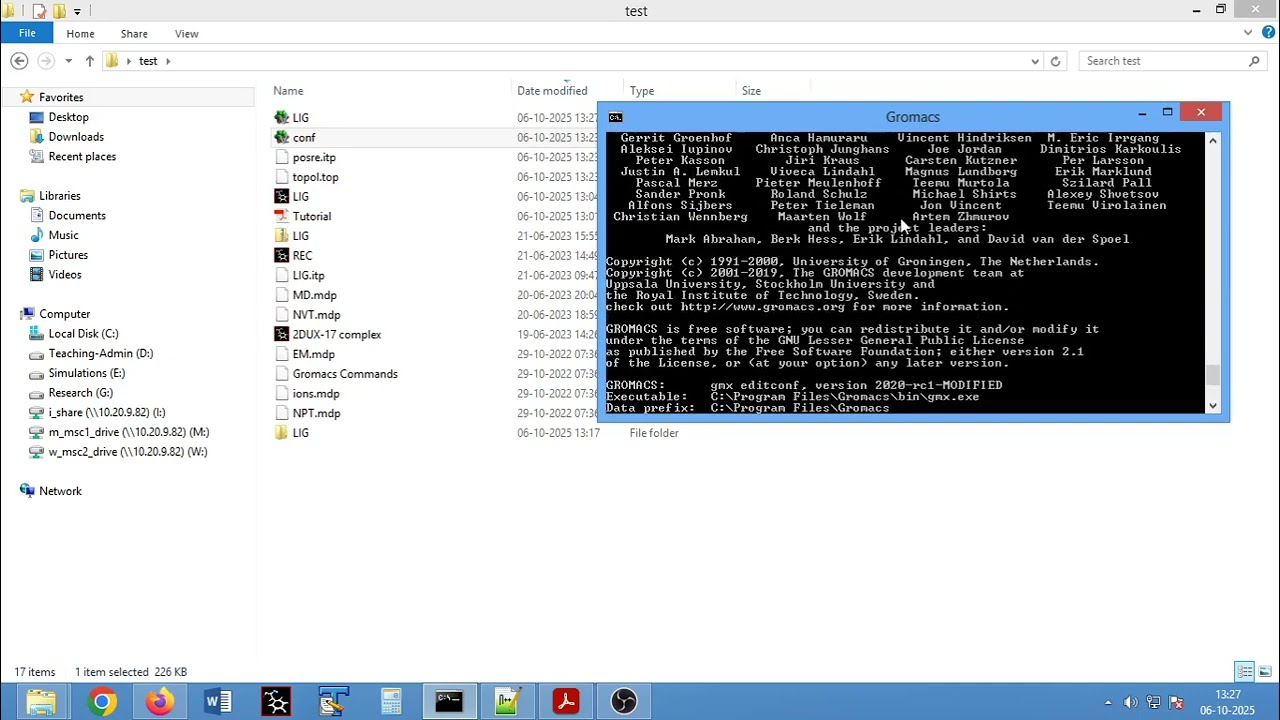Expand the ribbon with the chevron arrow

pyautogui.click(x=1248, y=33)
